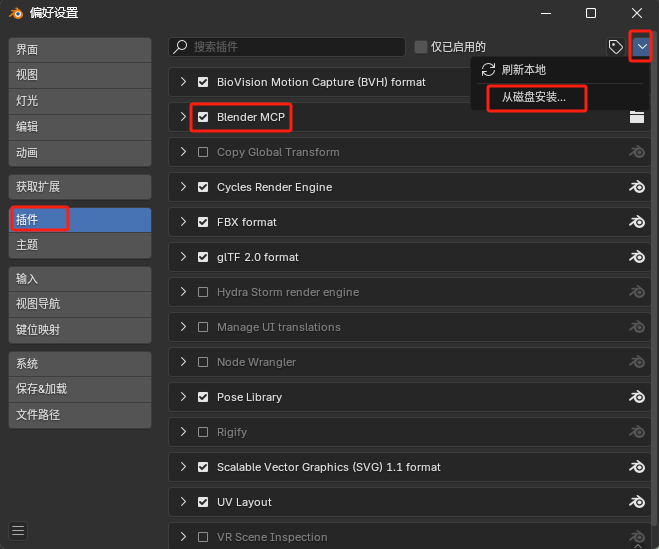Open 灯光 preferences tab
This screenshot has width=660, height=549.
80,101
